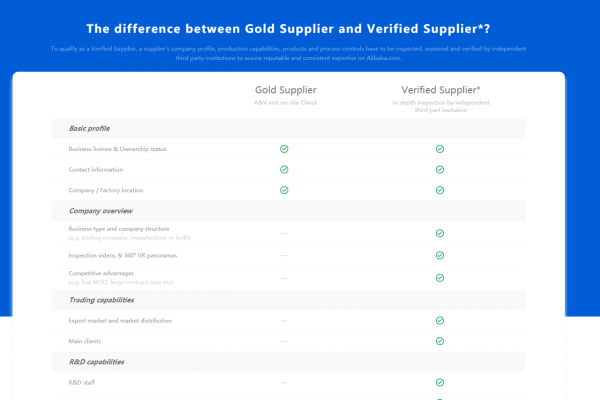
Task: Select the Verified Supplier* column heading
Action: click(440, 90)
